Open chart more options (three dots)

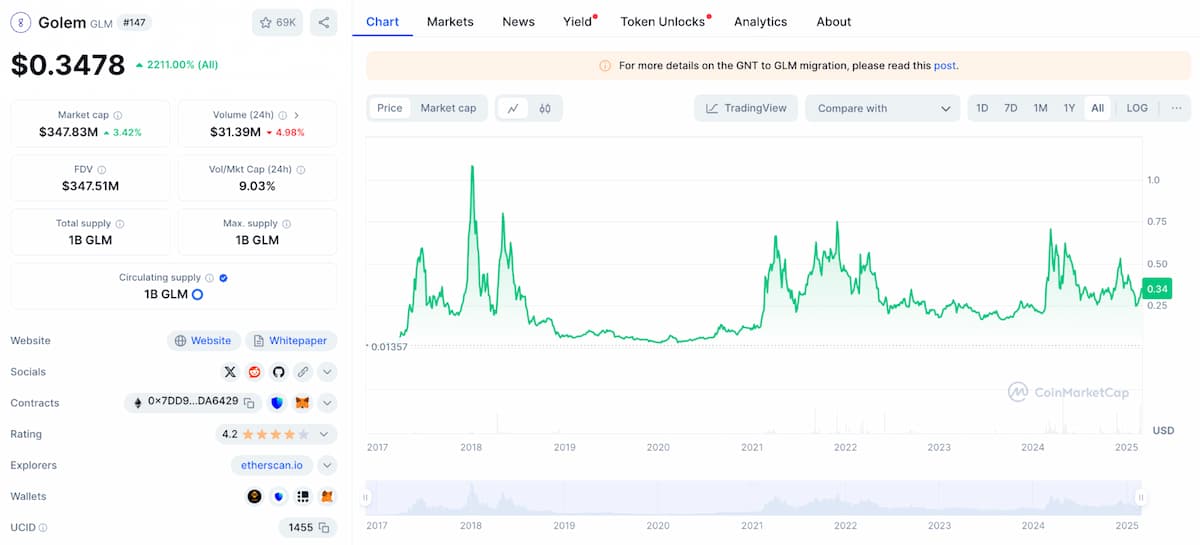[1176, 108]
